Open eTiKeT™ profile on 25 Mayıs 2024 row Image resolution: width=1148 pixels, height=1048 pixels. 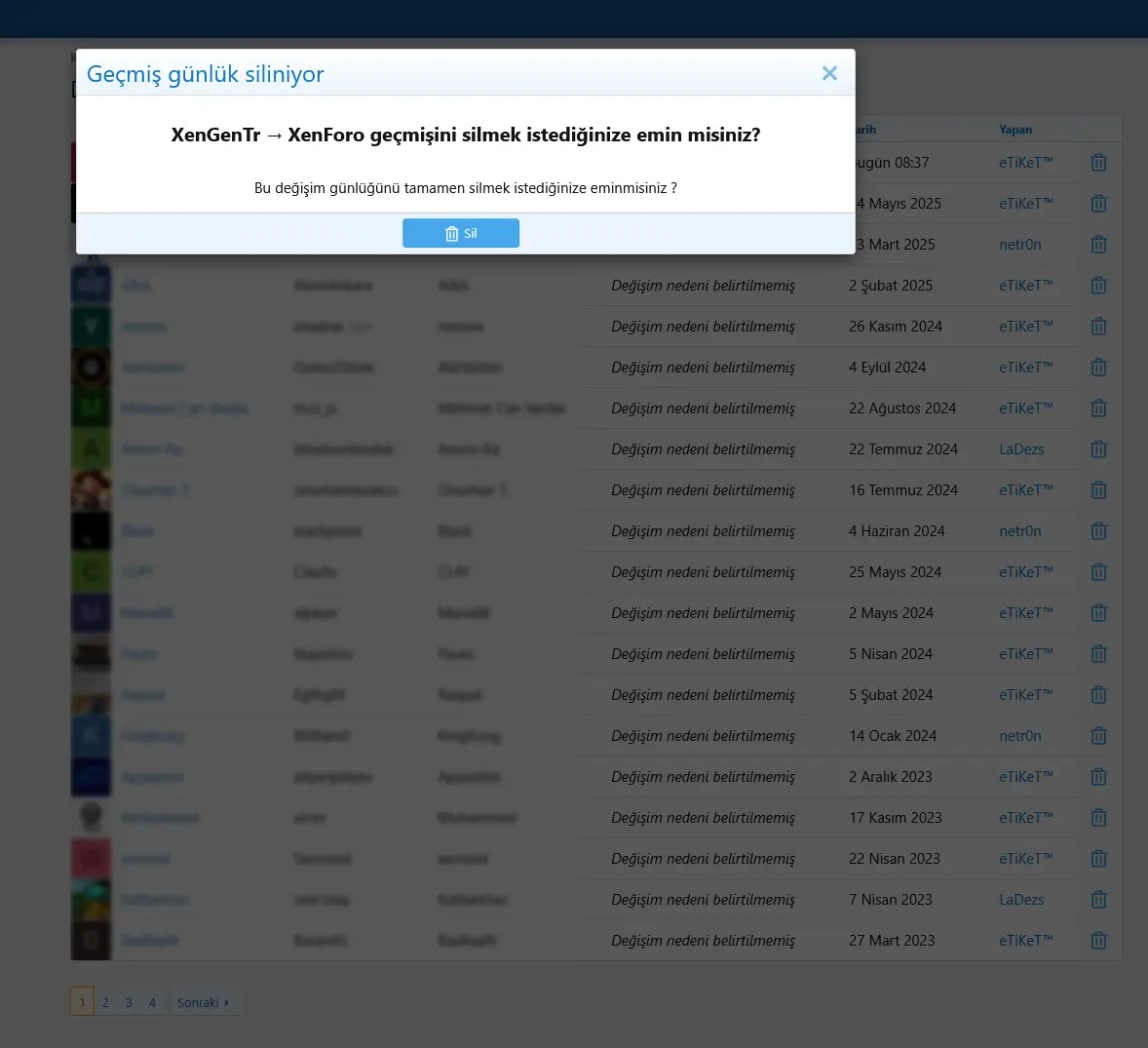[1026, 572]
